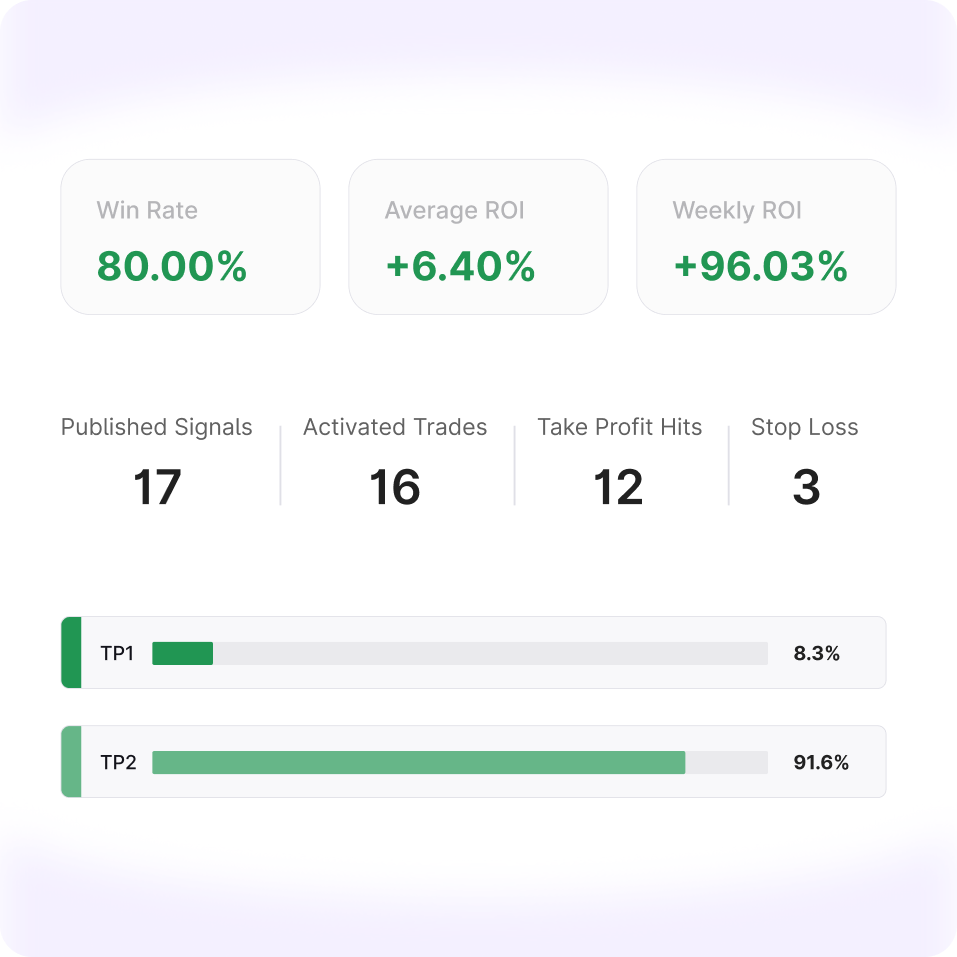
Task: Click the Stop Loss heading
Action: point(805,428)
